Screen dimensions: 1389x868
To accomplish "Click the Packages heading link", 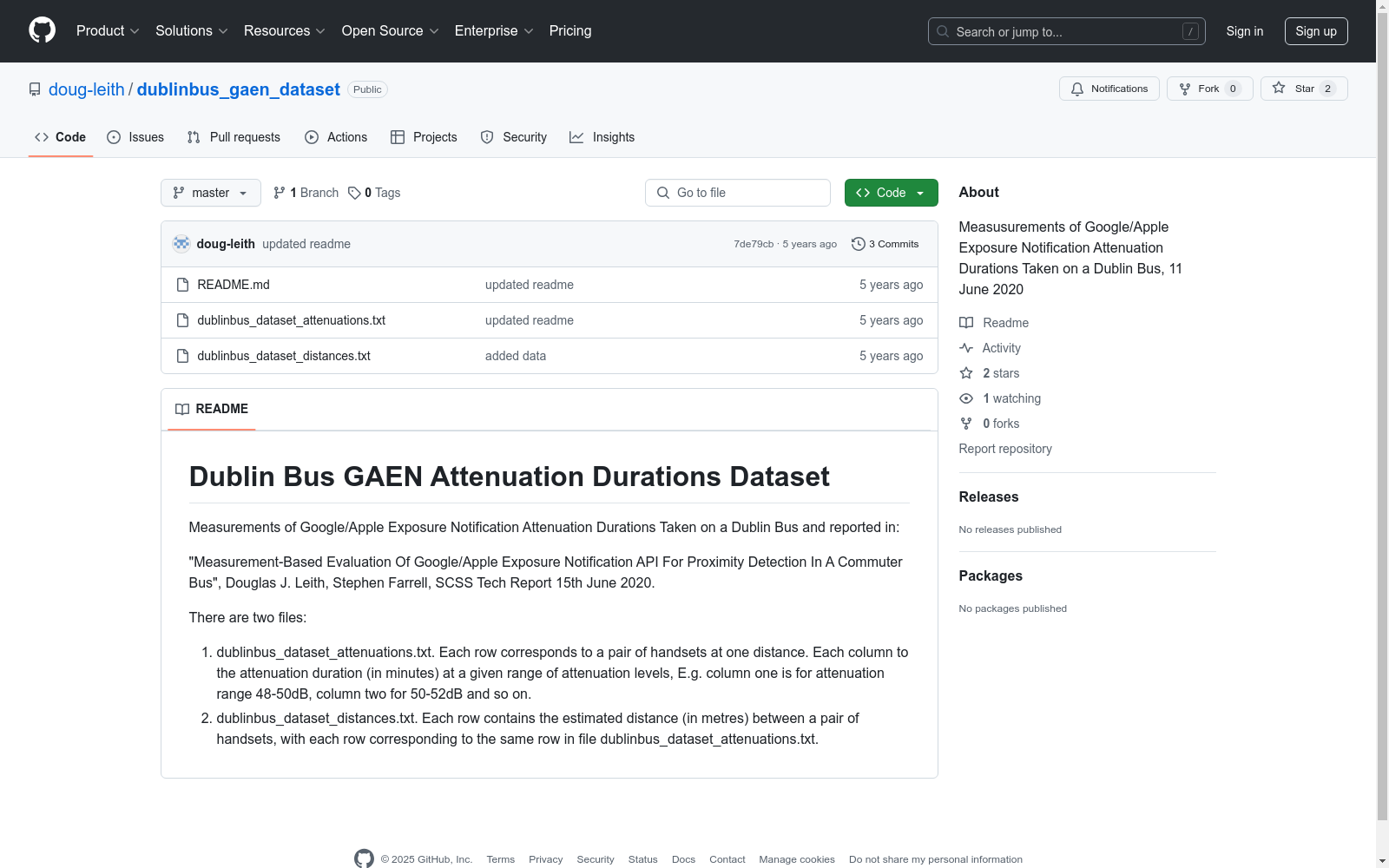I will pos(991,576).
